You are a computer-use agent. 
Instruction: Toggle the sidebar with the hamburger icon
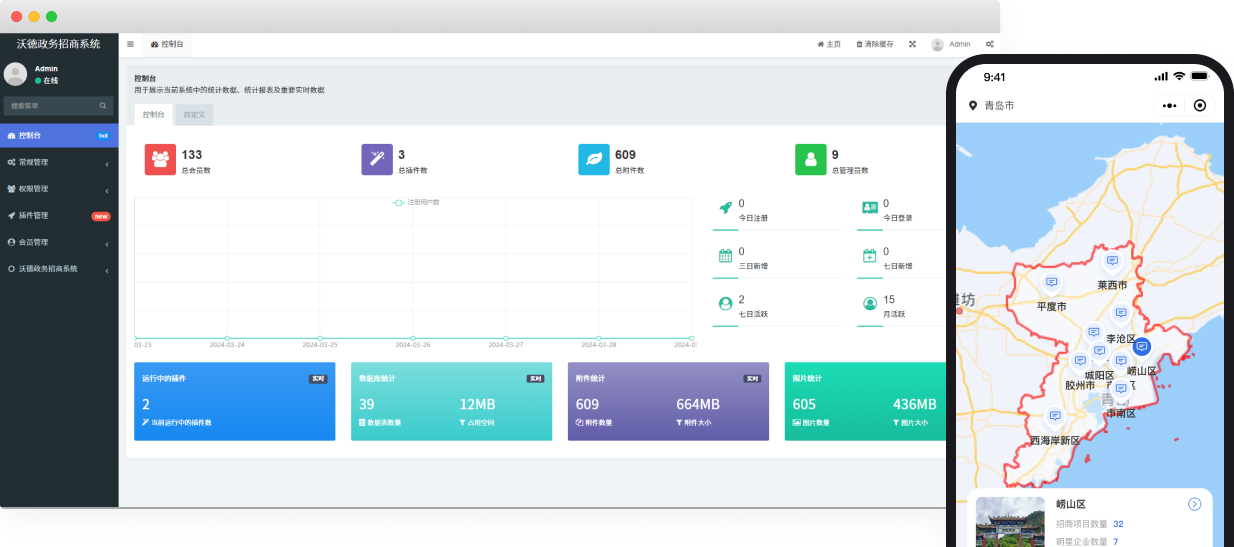130,44
